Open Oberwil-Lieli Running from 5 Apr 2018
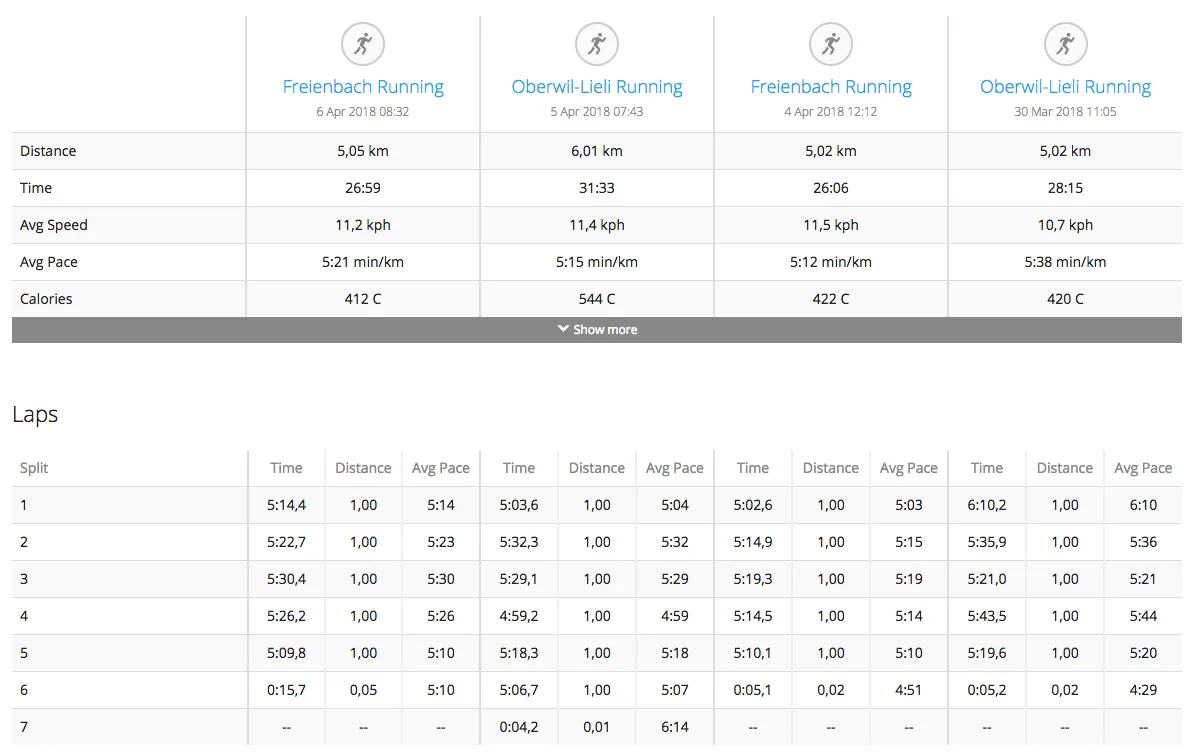This screenshot has width=1199, height=756. (x=597, y=87)
